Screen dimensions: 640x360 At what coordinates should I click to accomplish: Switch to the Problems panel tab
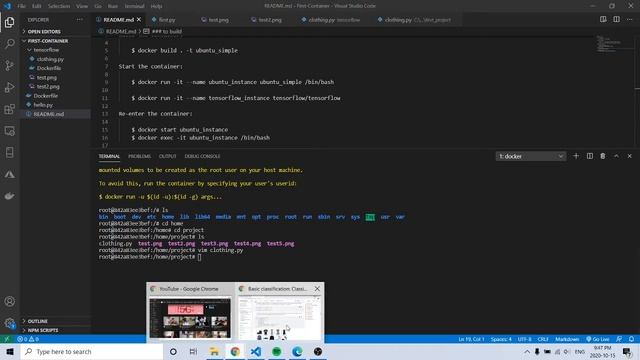point(139,156)
